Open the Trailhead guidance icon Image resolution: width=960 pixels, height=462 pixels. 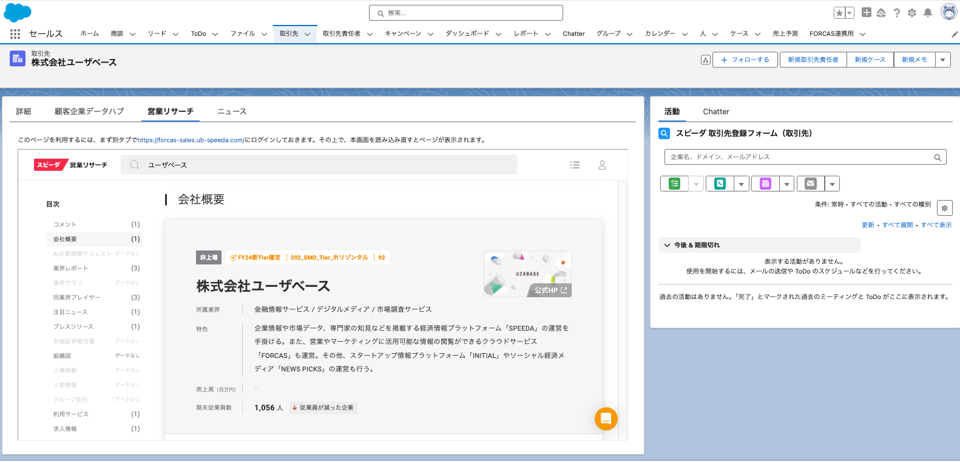coord(882,13)
